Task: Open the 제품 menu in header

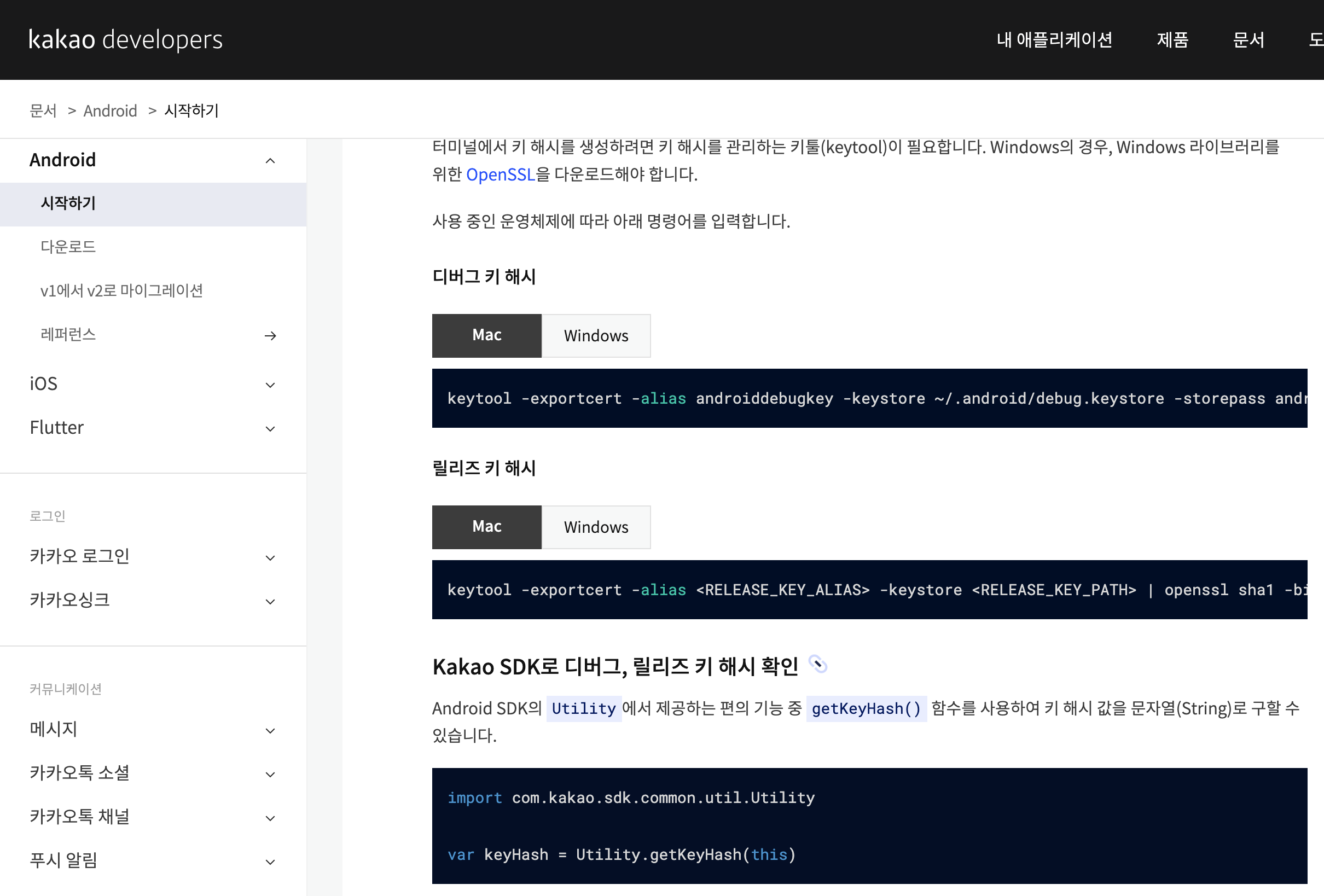Action: coord(1172,39)
